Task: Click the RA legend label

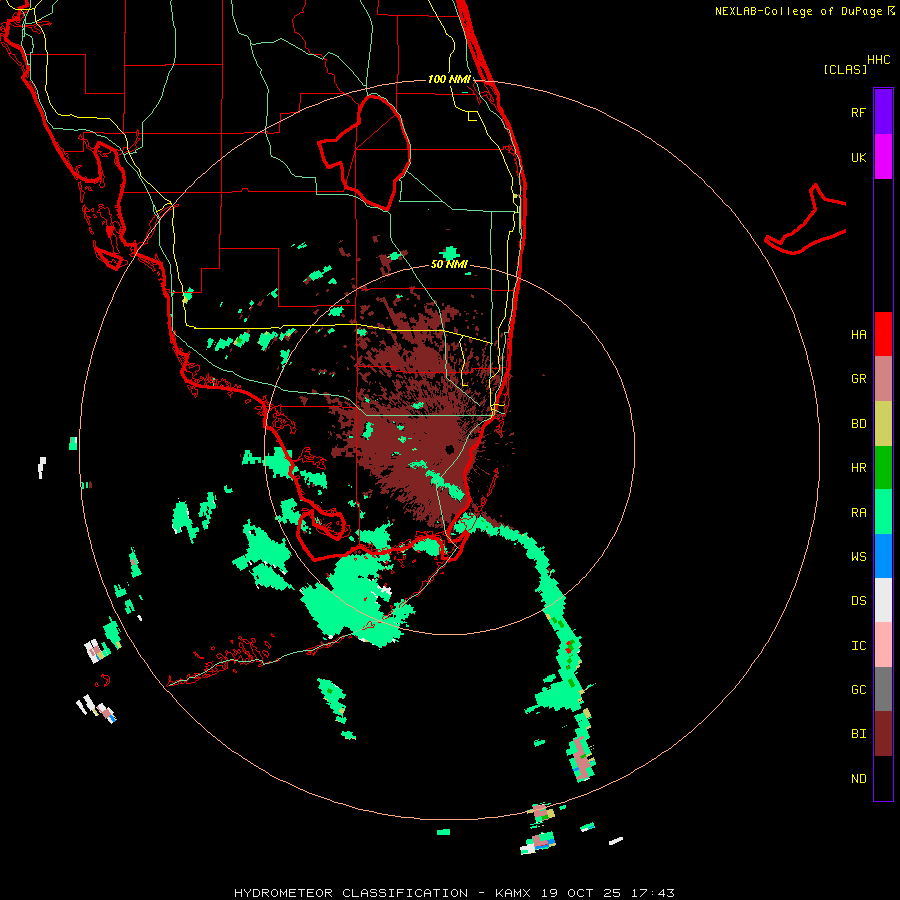Action: pos(858,513)
